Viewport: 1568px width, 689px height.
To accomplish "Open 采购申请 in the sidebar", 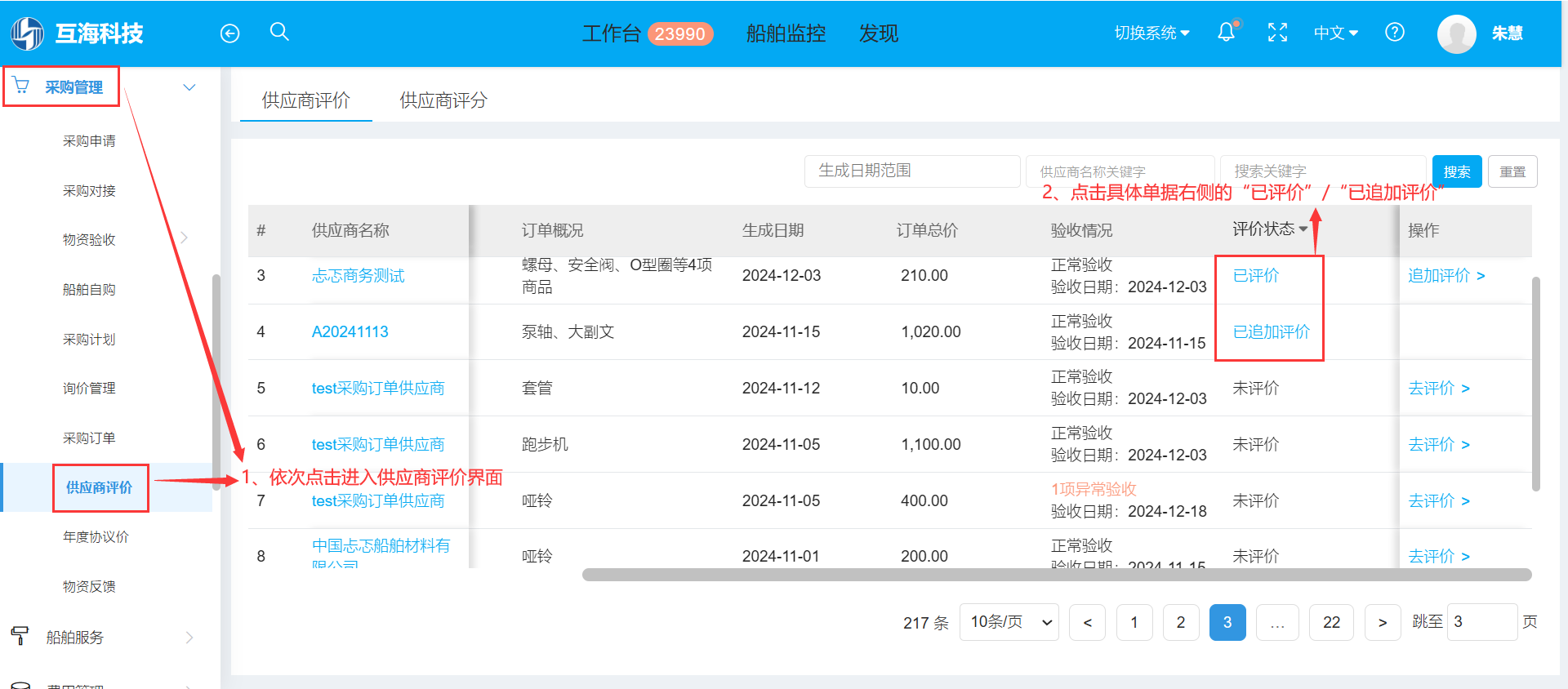I will 89,141.
